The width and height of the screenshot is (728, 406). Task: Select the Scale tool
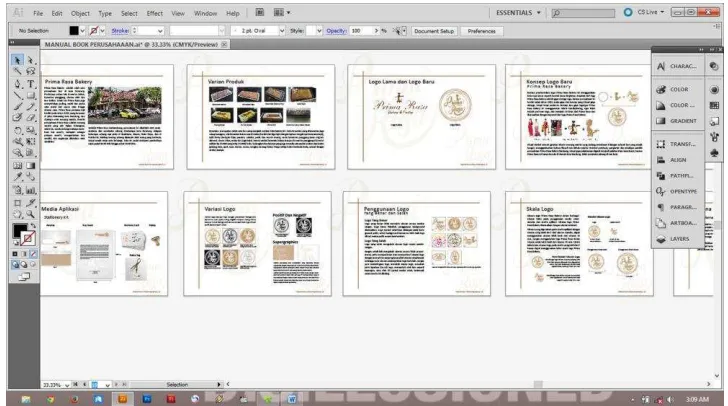point(31,130)
